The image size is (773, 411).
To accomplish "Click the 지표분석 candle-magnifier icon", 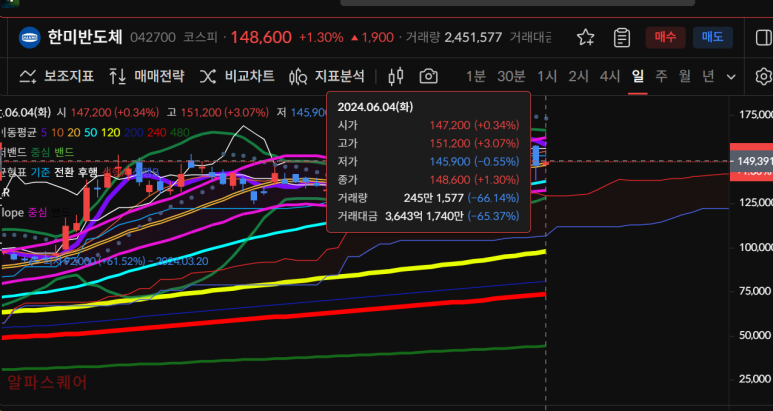I will tap(298, 76).
